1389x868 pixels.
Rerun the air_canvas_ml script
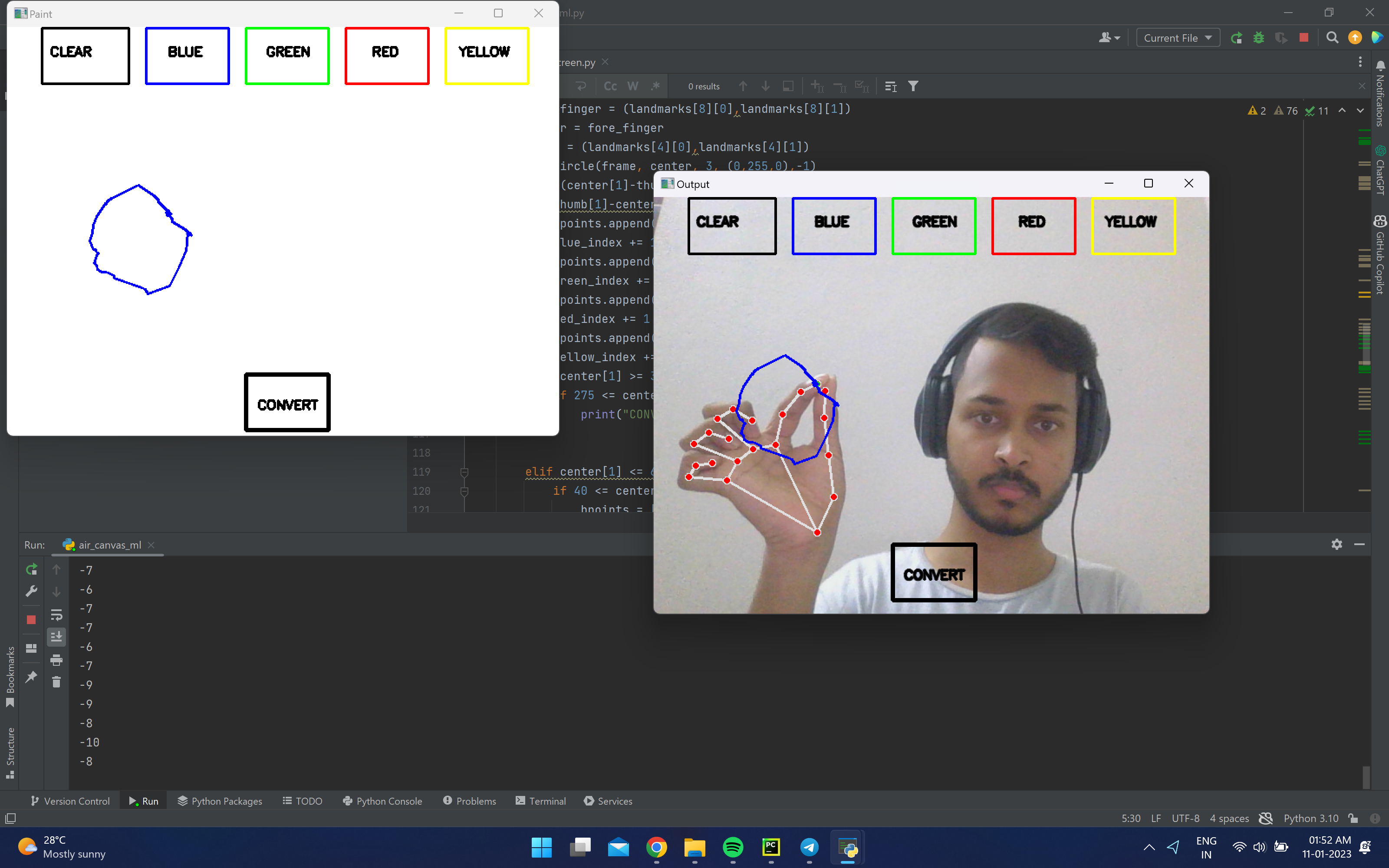pos(32,569)
